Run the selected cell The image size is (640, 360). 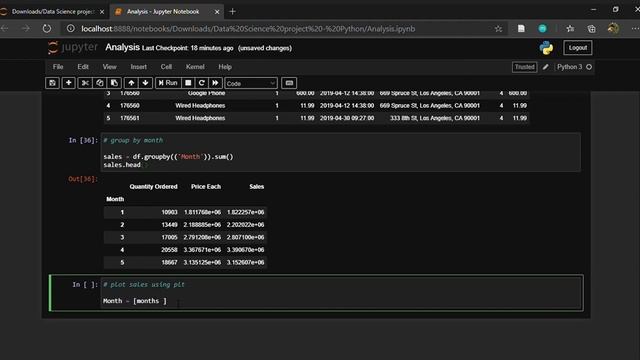[x=168, y=83]
